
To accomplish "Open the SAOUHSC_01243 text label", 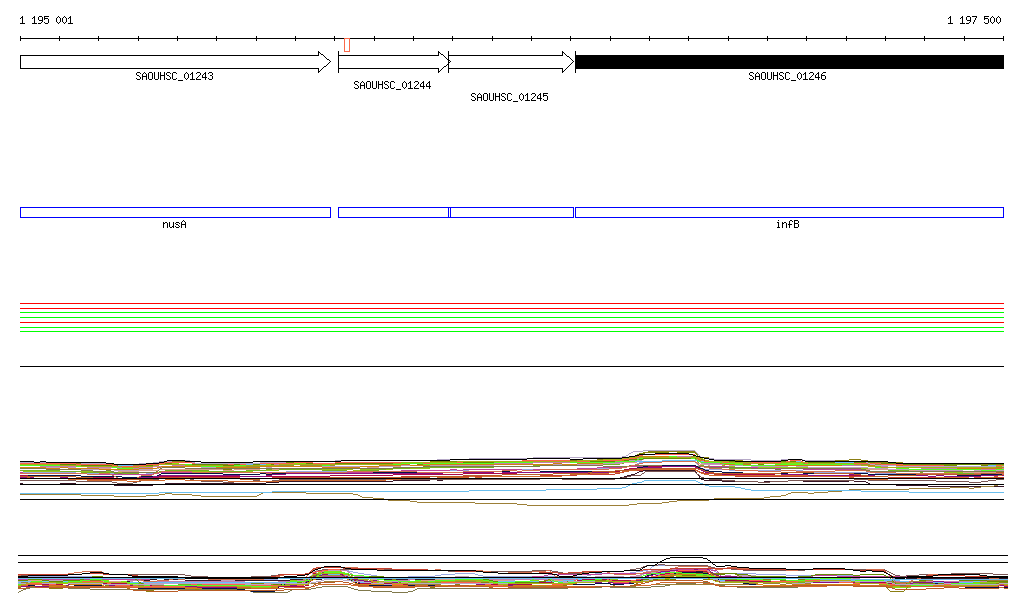I will point(174,76).
